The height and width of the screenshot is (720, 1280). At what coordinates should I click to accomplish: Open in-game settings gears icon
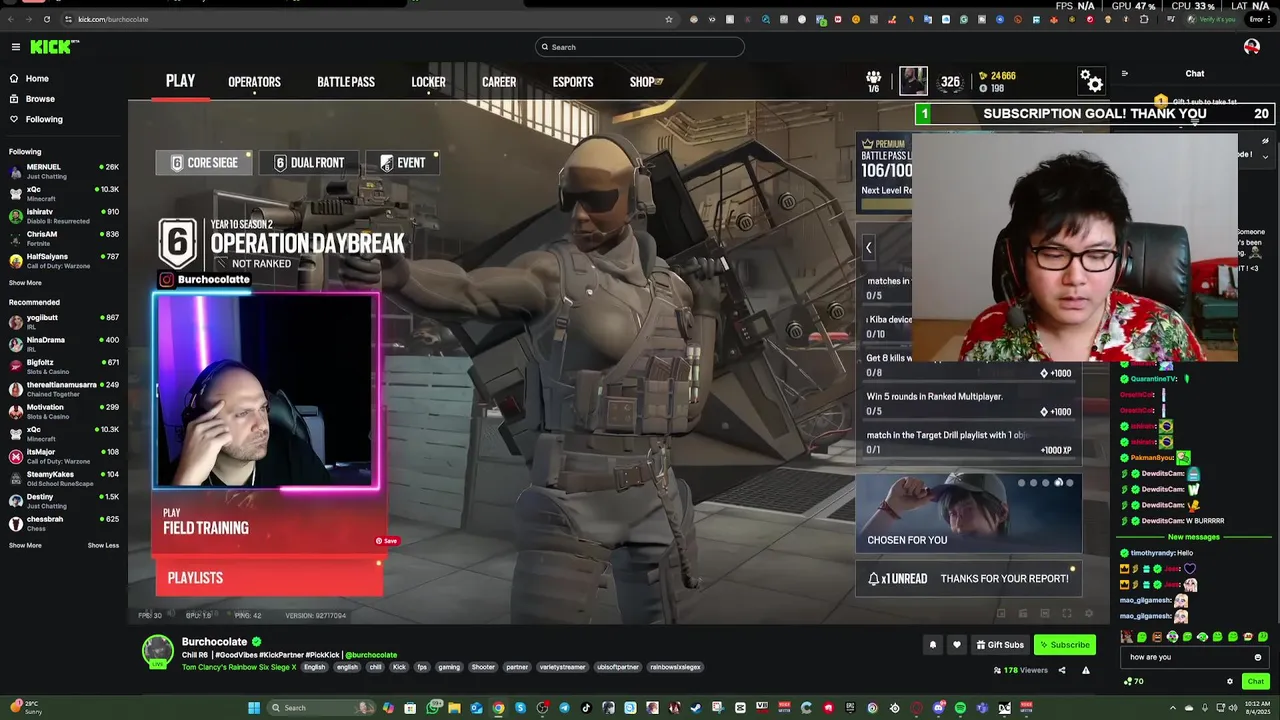[1091, 81]
